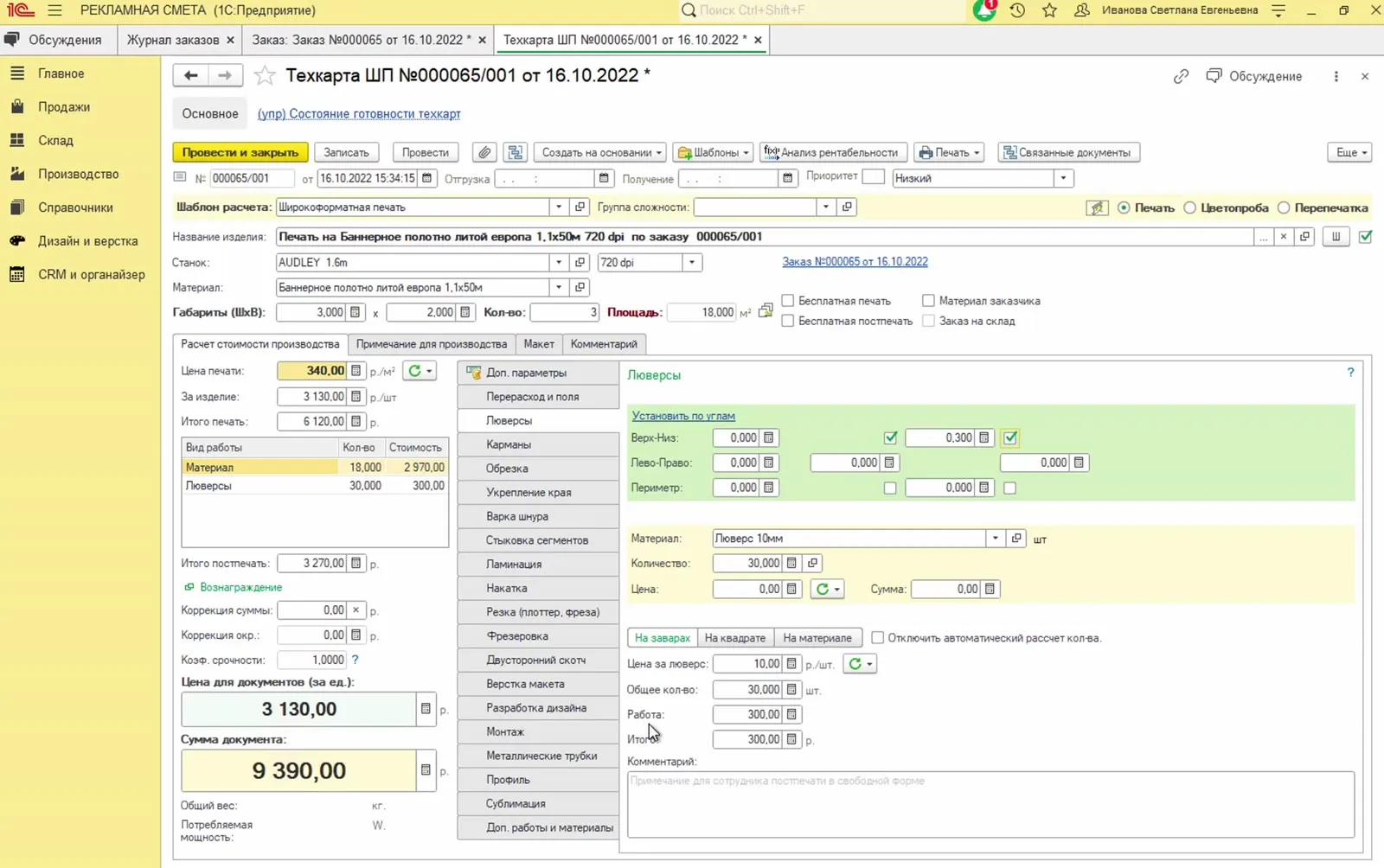Clear the Название изделия field
1384x868 pixels.
click(x=1284, y=236)
